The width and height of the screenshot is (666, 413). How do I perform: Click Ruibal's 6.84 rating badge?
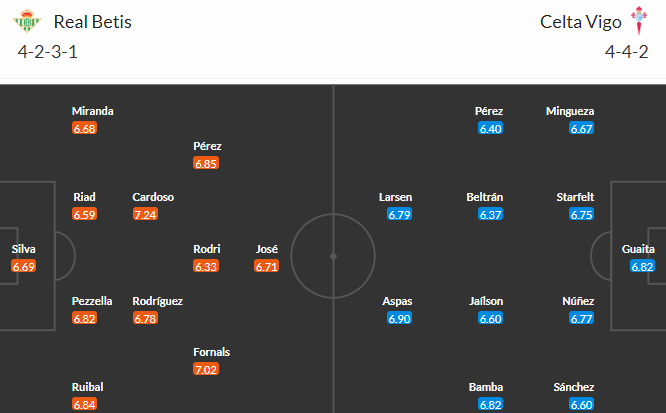[x=85, y=404]
